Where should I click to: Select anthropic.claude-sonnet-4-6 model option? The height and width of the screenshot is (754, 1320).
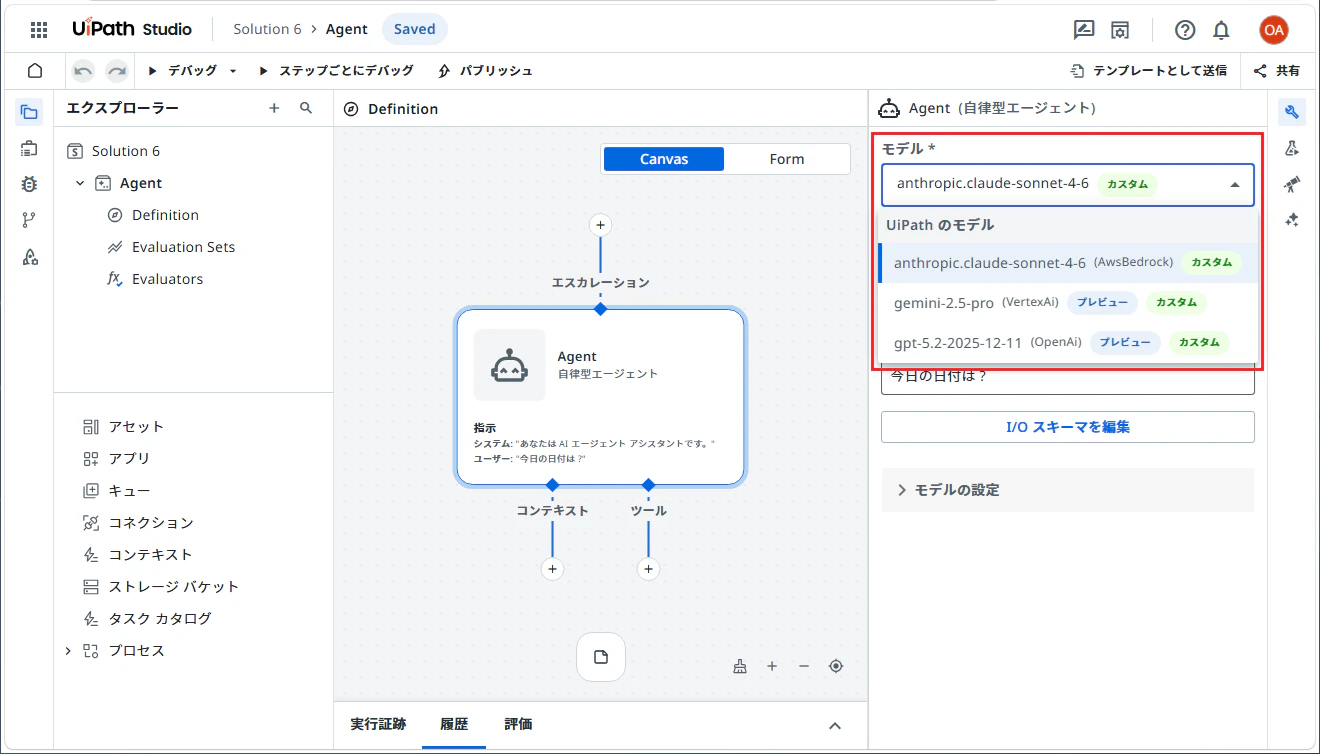coord(1068,263)
